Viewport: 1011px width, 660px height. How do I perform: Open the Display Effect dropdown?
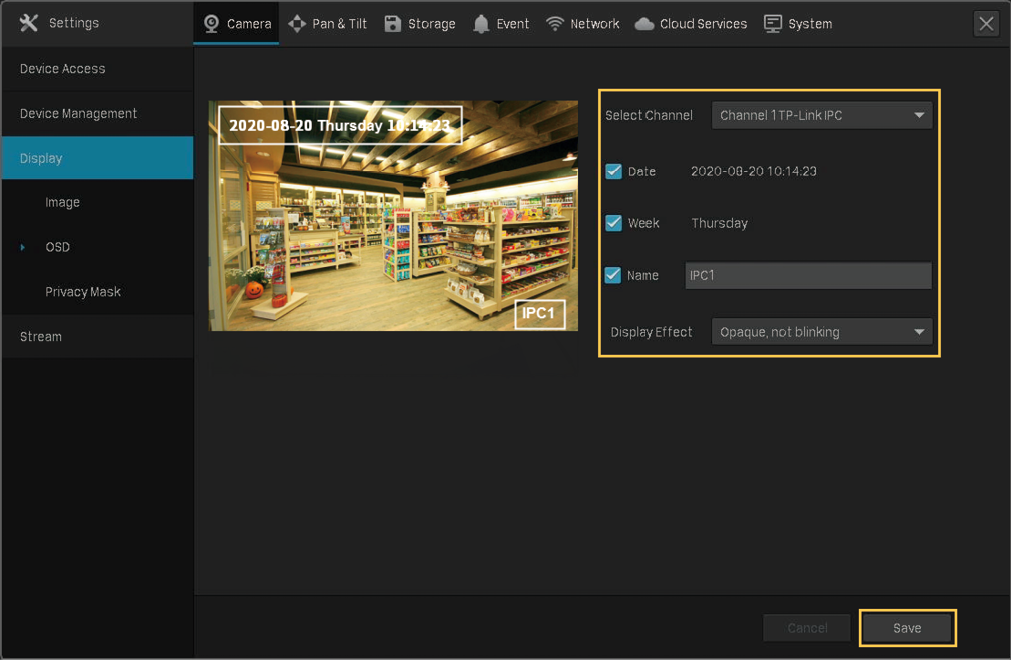click(x=821, y=332)
